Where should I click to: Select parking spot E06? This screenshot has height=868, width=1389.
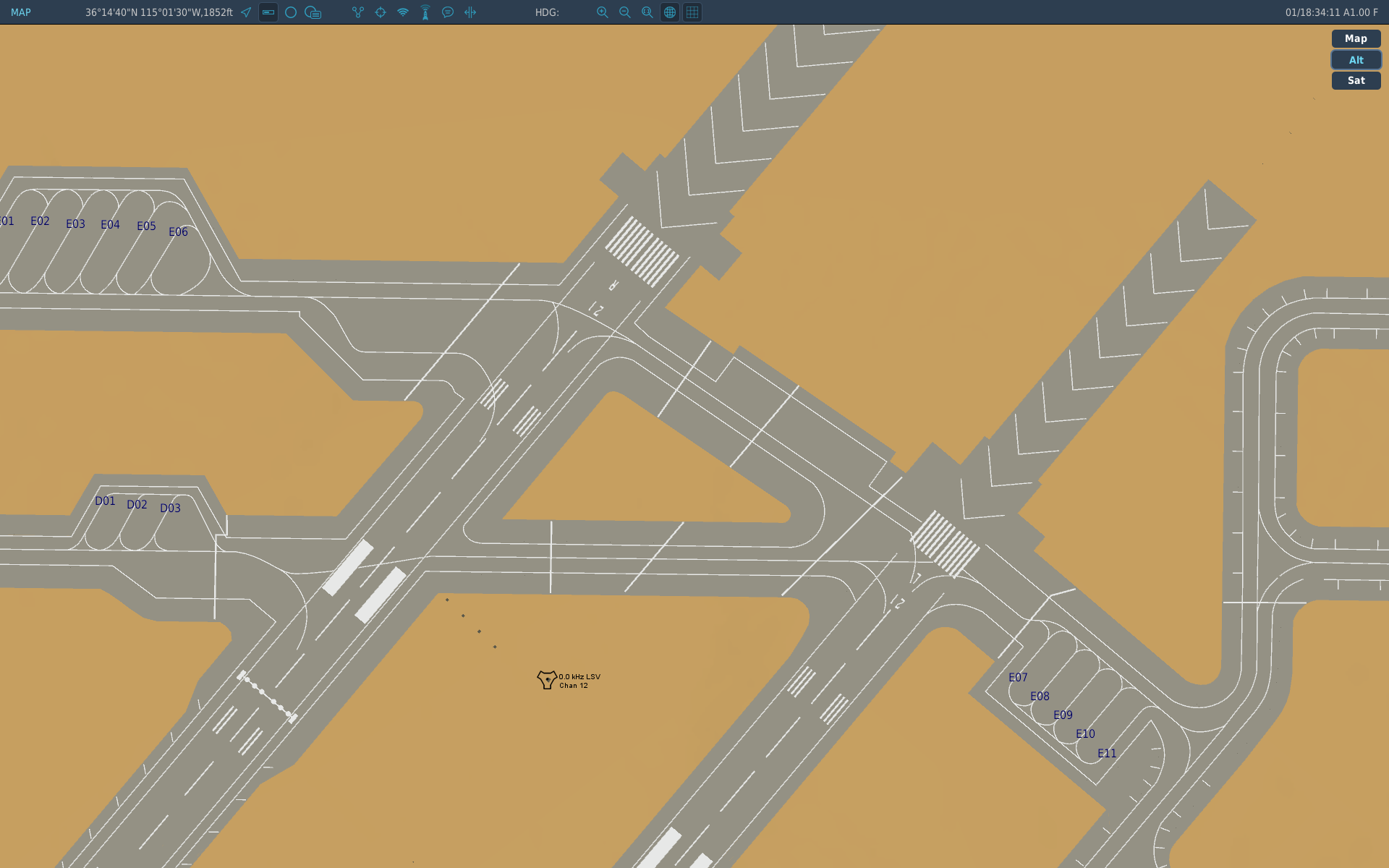coord(178,231)
